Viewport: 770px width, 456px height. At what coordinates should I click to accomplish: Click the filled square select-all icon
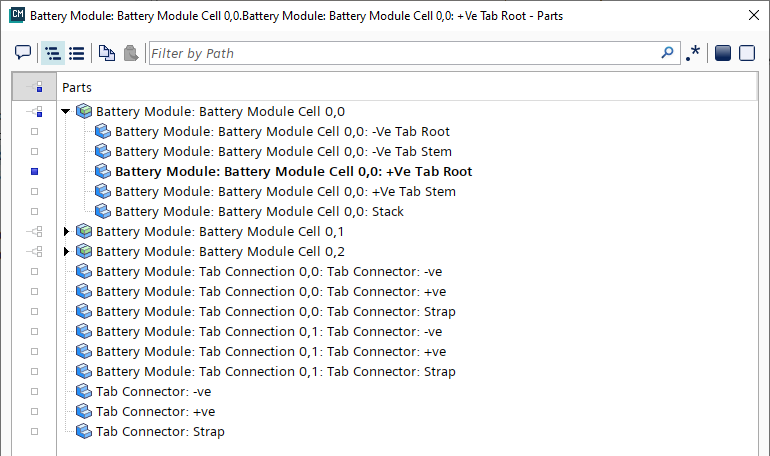pyautogui.click(x=723, y=53)
